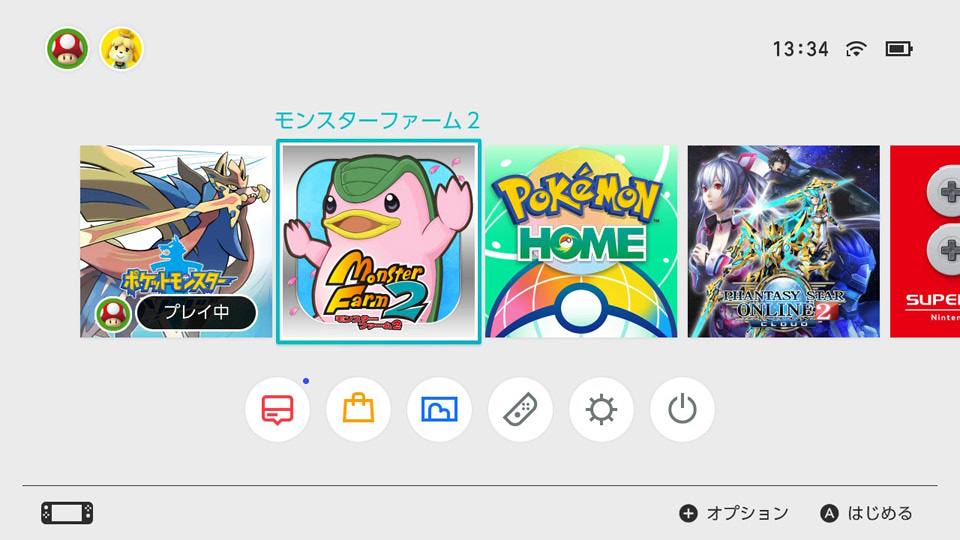Viewport: 960px width, 540px height.
Task: Select the Sleep Mode power icon
Action: click(681, 410)
